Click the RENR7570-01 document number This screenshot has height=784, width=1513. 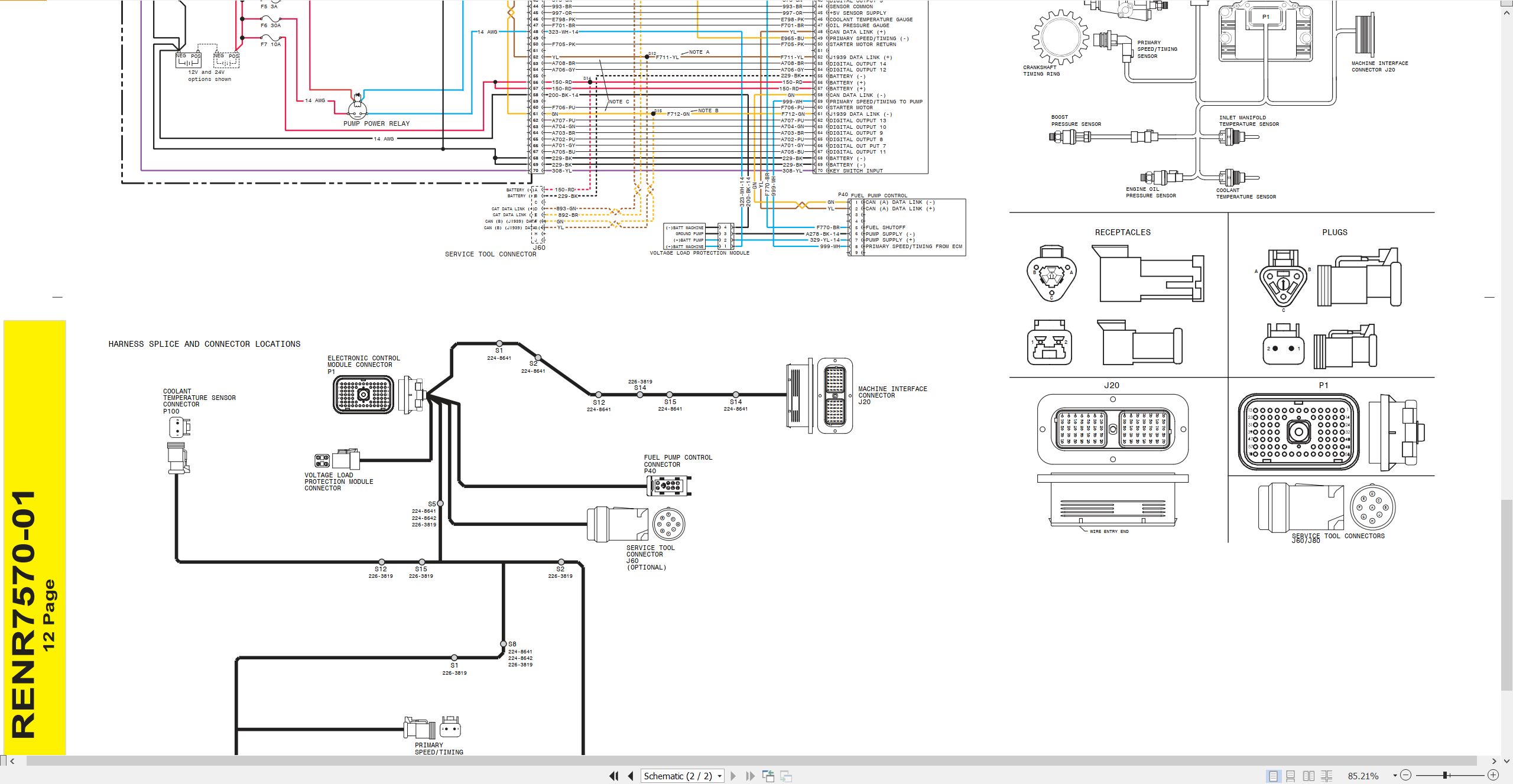point(24,614)
